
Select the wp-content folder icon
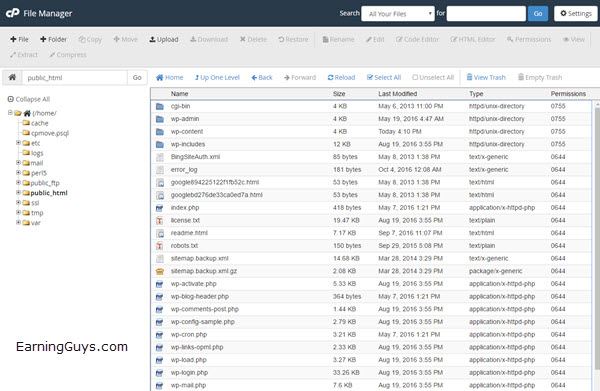tap(160, 132)
